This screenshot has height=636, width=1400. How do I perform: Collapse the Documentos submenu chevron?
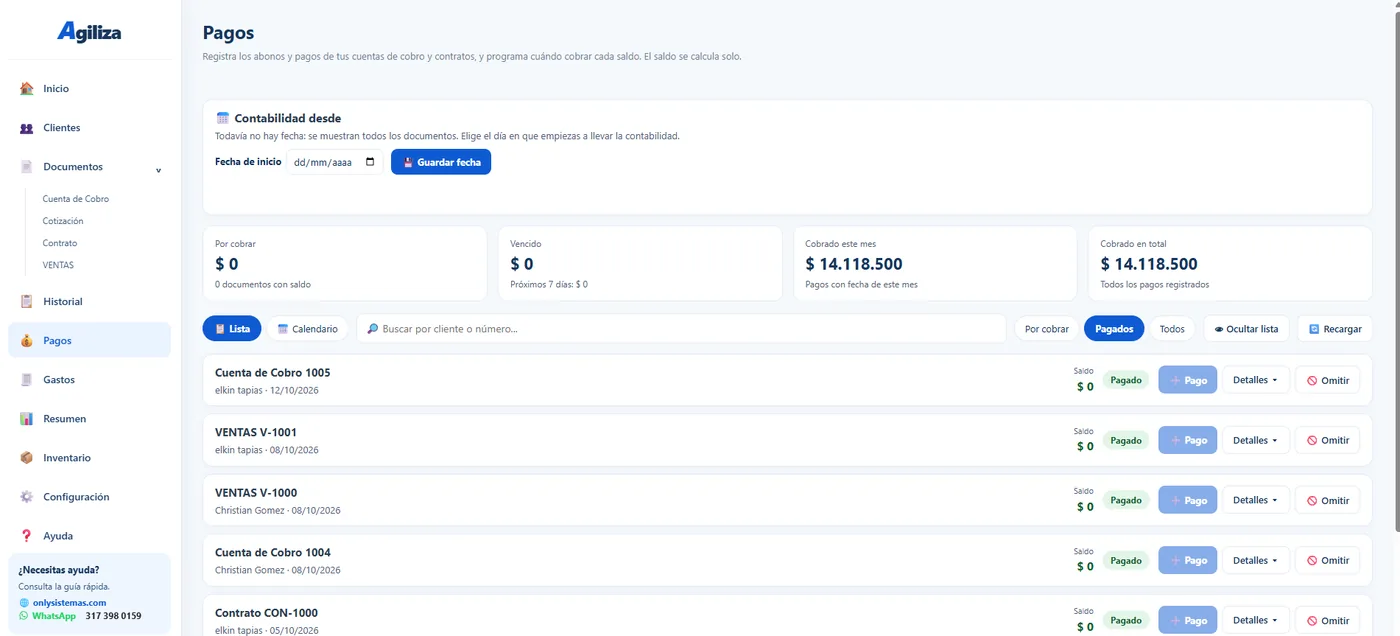(158, 170)
